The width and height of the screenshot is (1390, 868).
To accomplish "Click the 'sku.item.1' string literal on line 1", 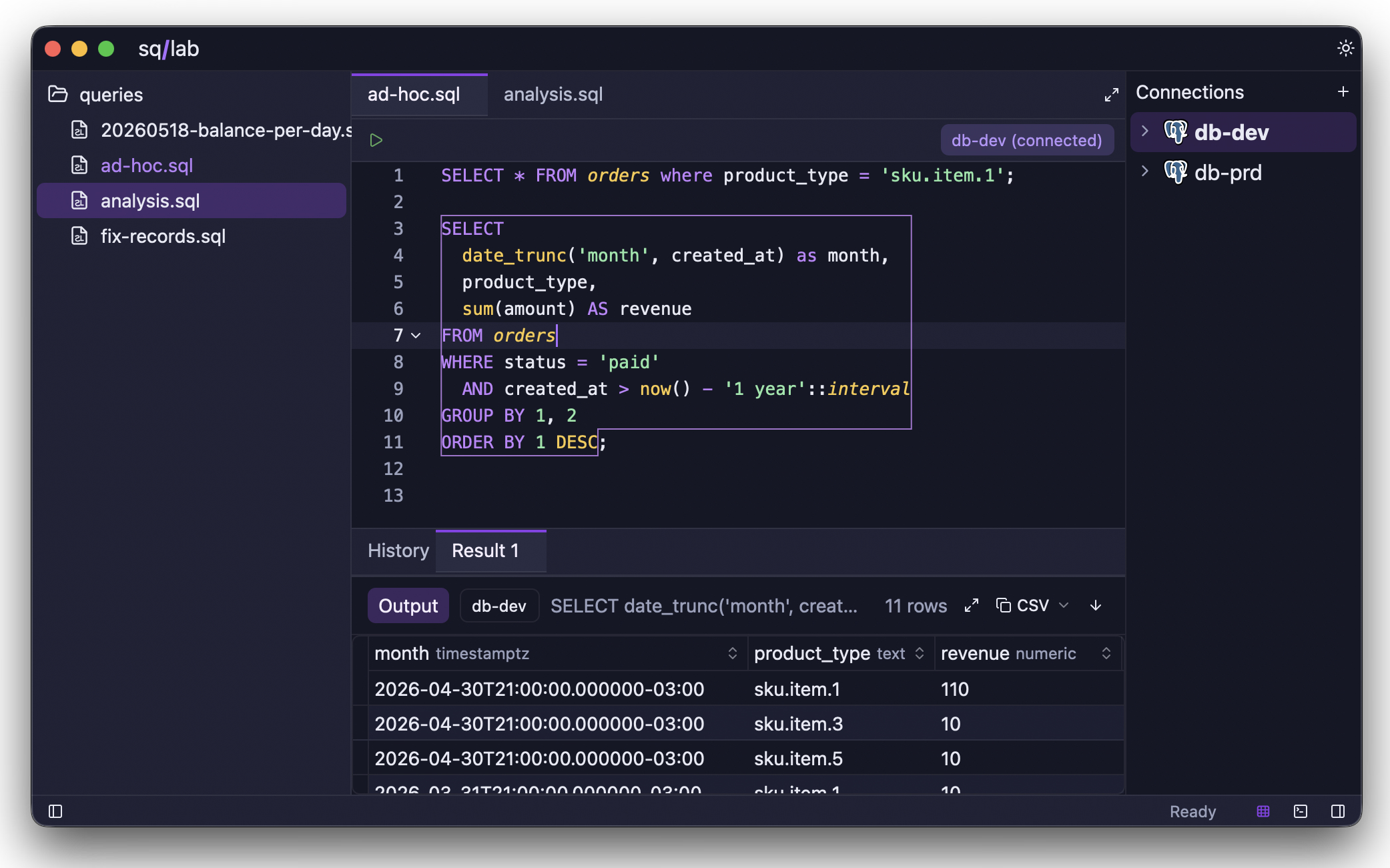I will tap(942, 175).
